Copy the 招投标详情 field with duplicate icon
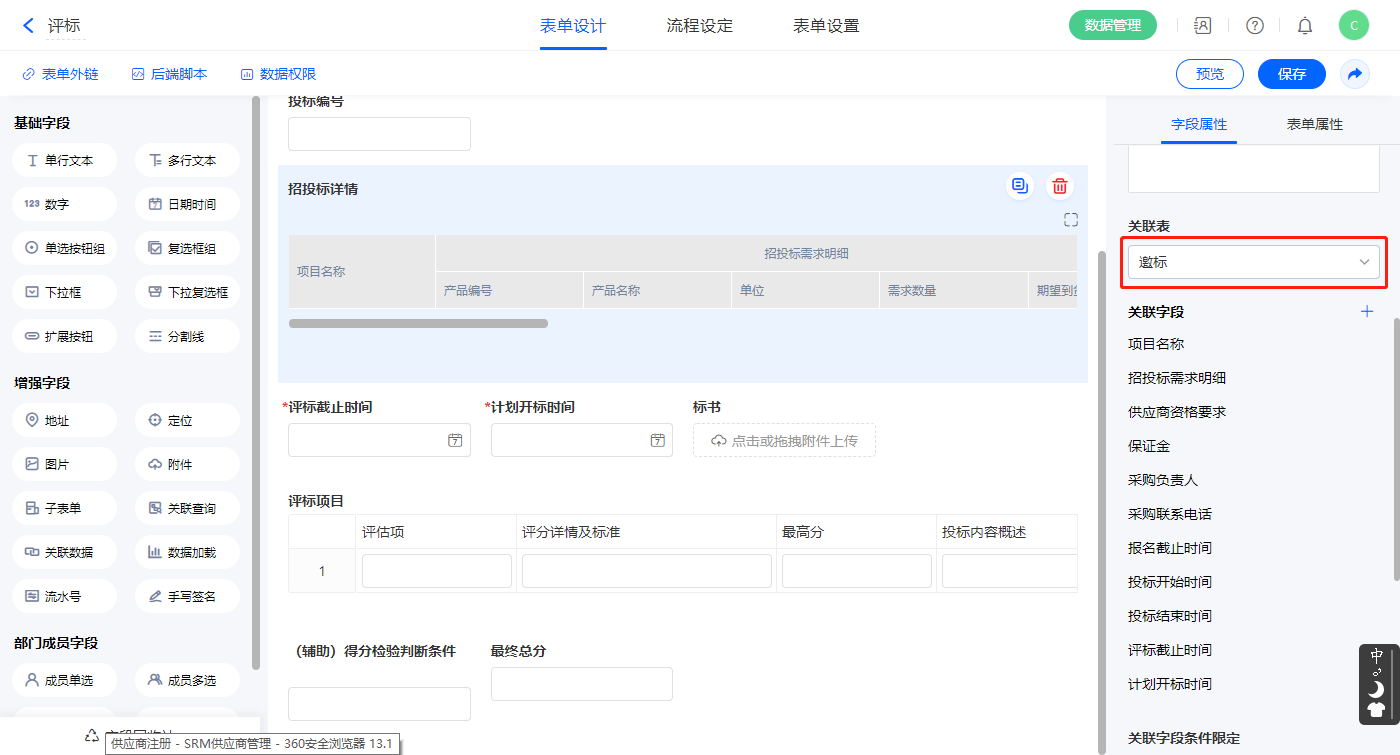The width and height of the screenshot is (1400, 755). [x=1019, y=186]
